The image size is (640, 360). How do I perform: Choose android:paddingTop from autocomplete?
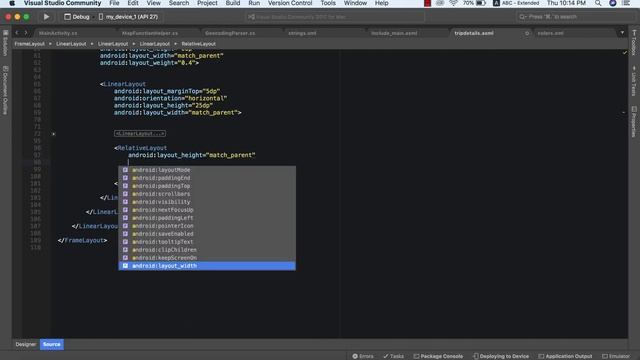[x=207, y=186]
